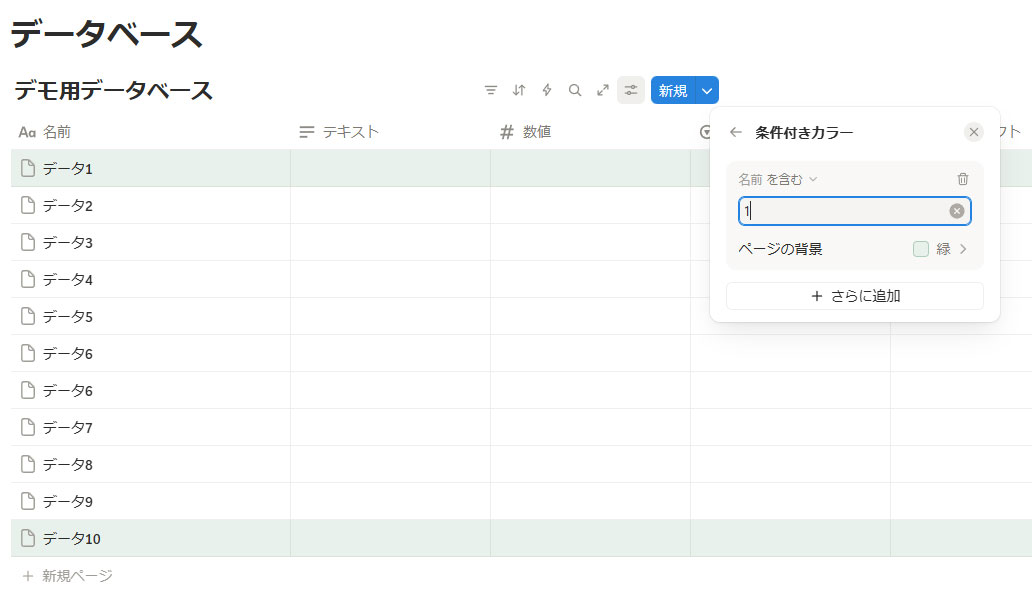This screenshot has width=1032, height=604.
Task: Open the テキスト column header menu
Action: coord(350,132)
